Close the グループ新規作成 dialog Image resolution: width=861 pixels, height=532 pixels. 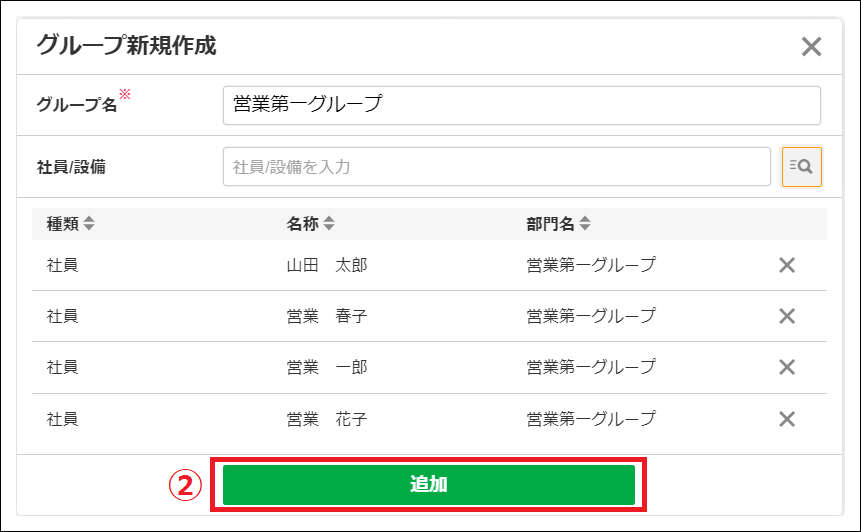811,47
